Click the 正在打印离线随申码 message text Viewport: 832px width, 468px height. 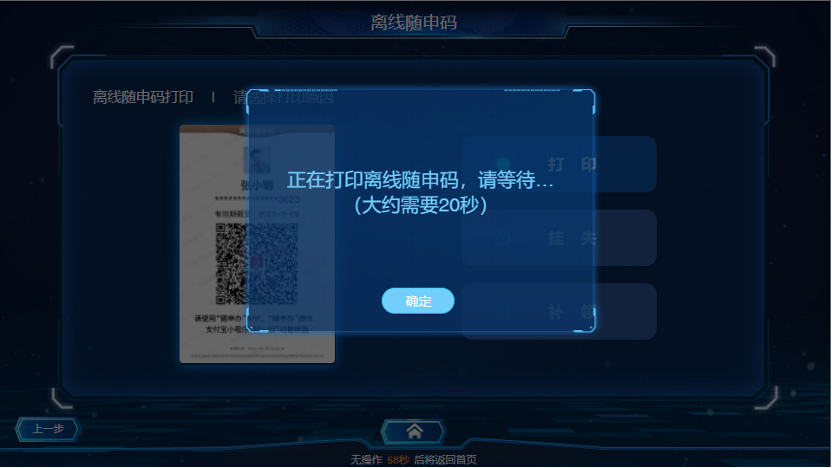[x=420, y=180]
